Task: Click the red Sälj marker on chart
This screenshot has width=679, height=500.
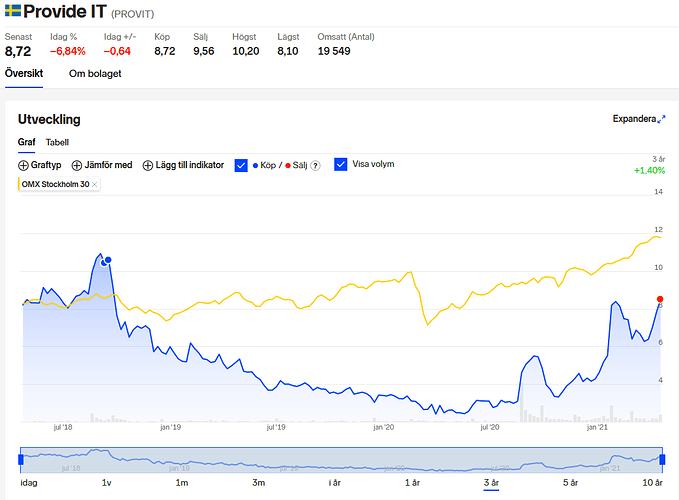Action: coord(660,299)
